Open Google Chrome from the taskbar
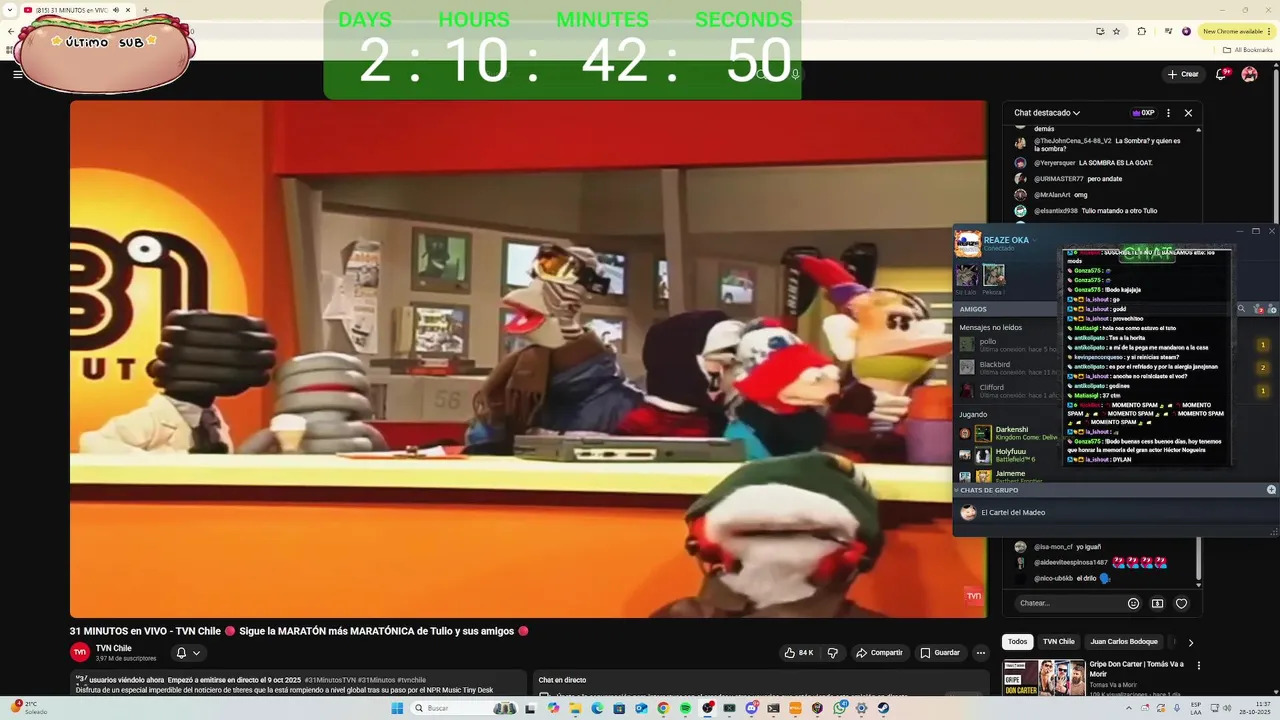The height and width of the screenshot is (720, 1280). pyautogui.click(x=663, y=708)
